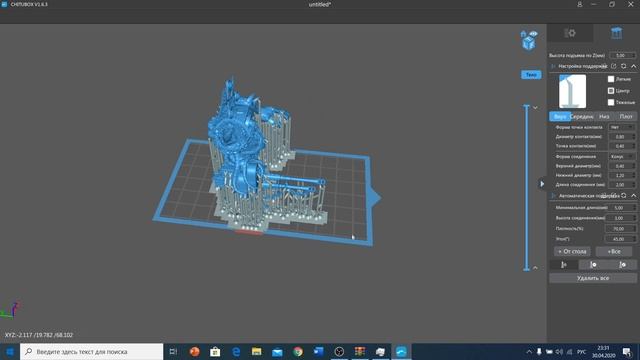The height and width of the screenshot is (360, 640).
Task: Open PowerPoint from the taskbar
Action: click(195, 351)
